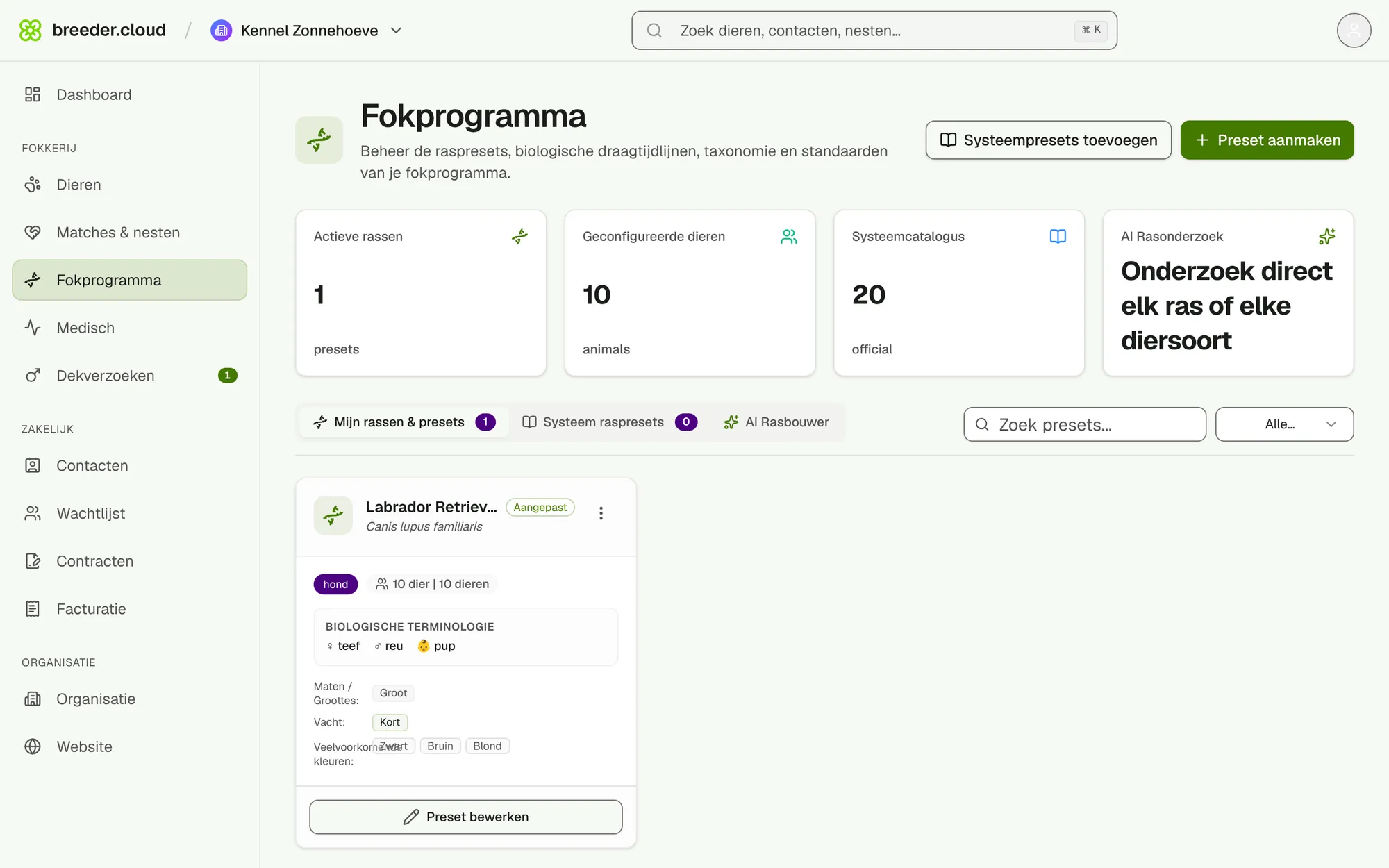Click the Contacten sidebar icon
This screenshot has height=868, width=1389.
33,466
